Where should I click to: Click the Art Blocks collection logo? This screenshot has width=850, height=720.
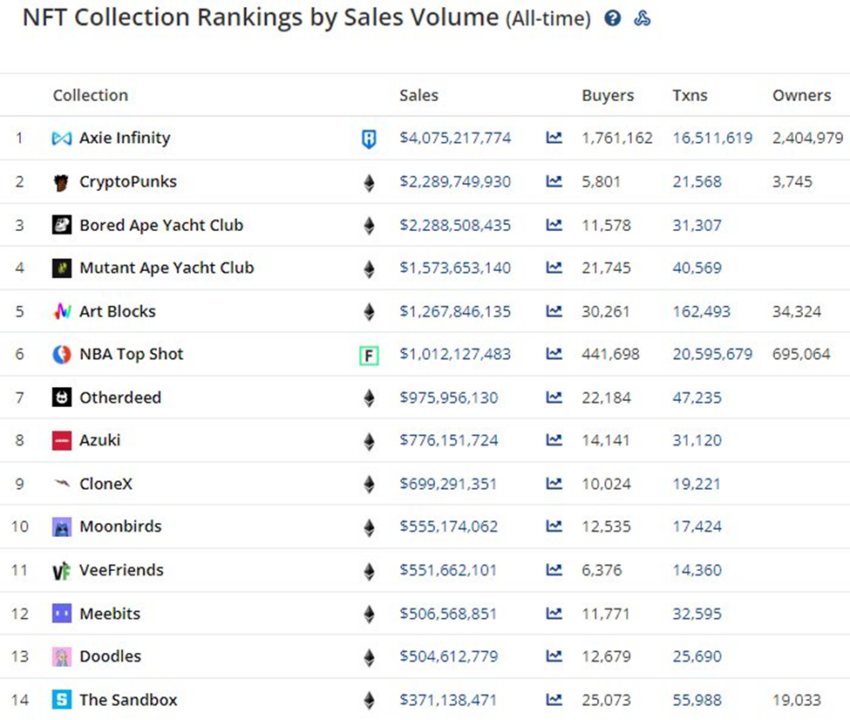(x=62, y=311)
